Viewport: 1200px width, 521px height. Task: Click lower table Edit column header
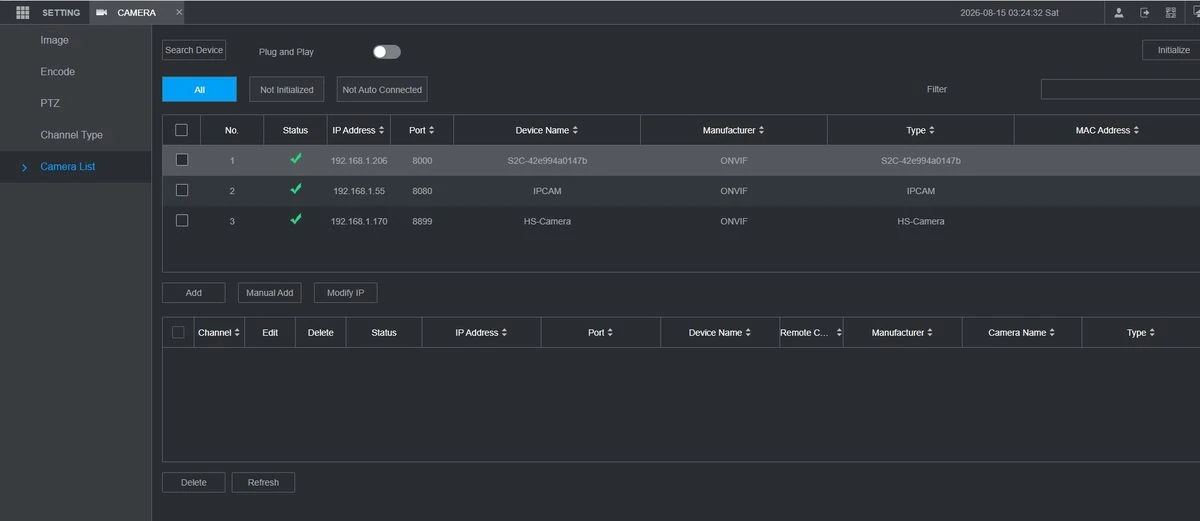tap(270, 332)
